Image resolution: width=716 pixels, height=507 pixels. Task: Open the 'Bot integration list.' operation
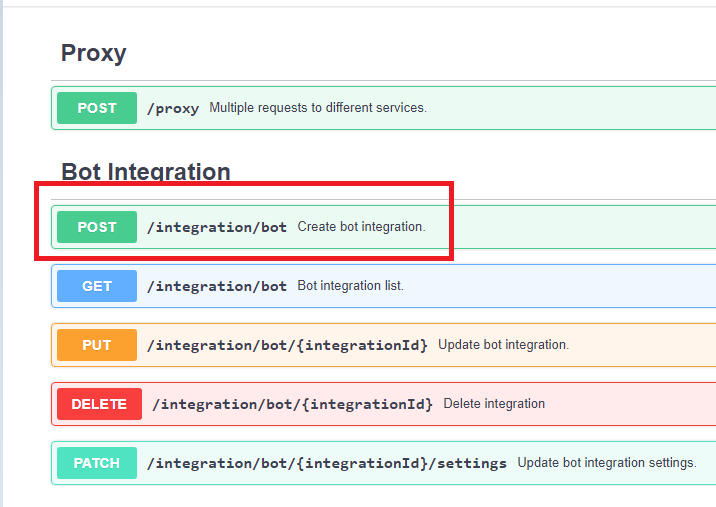(351, 286)
